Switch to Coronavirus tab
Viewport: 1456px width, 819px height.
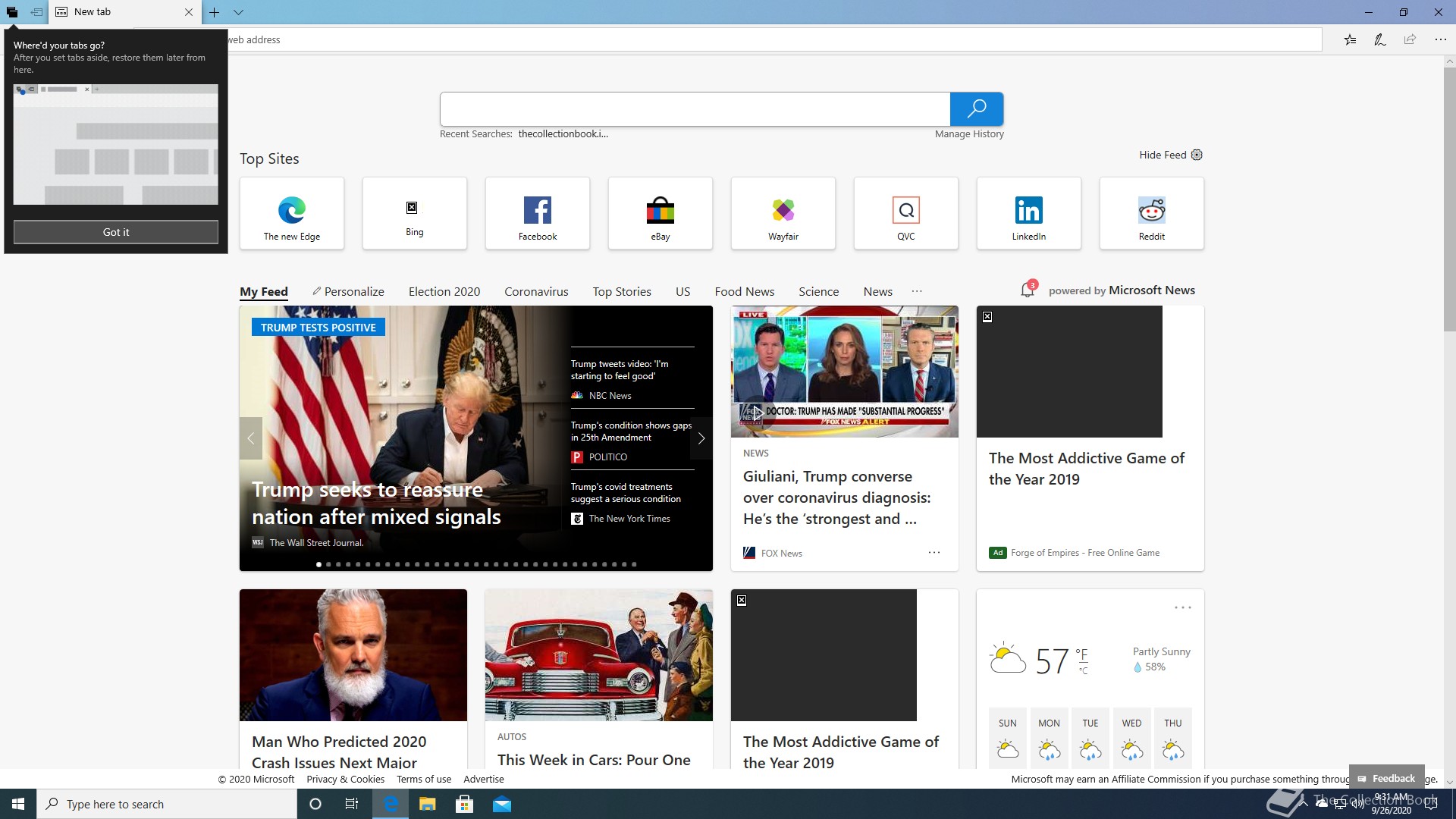tap(536, 291)
